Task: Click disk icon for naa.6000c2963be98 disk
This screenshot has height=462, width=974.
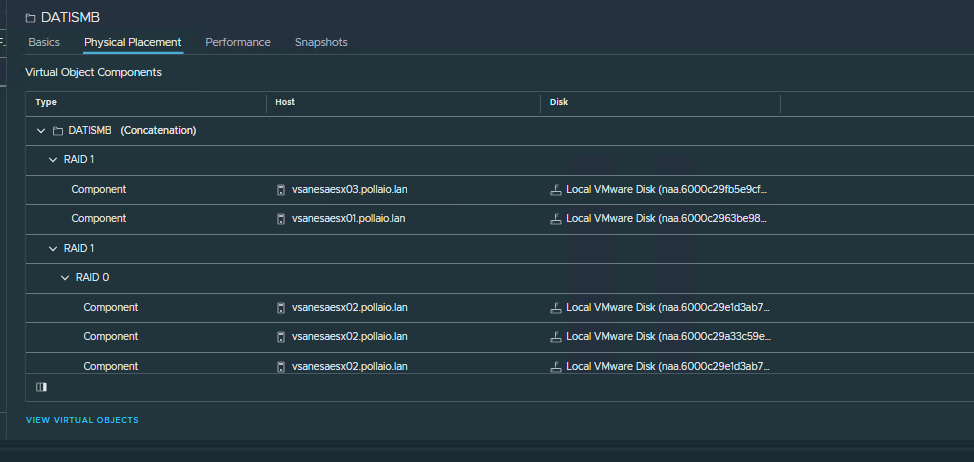Action: (556, 219)
